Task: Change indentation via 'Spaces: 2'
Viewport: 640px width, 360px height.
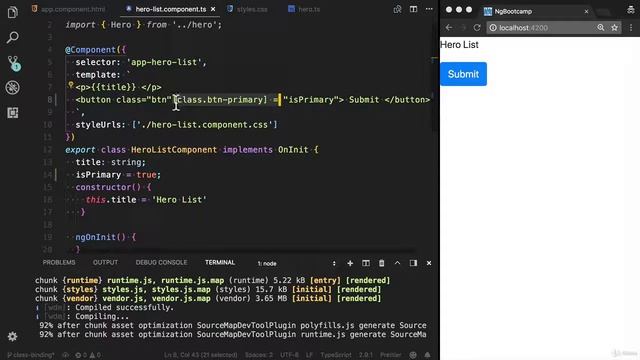Action: [259, 355]
